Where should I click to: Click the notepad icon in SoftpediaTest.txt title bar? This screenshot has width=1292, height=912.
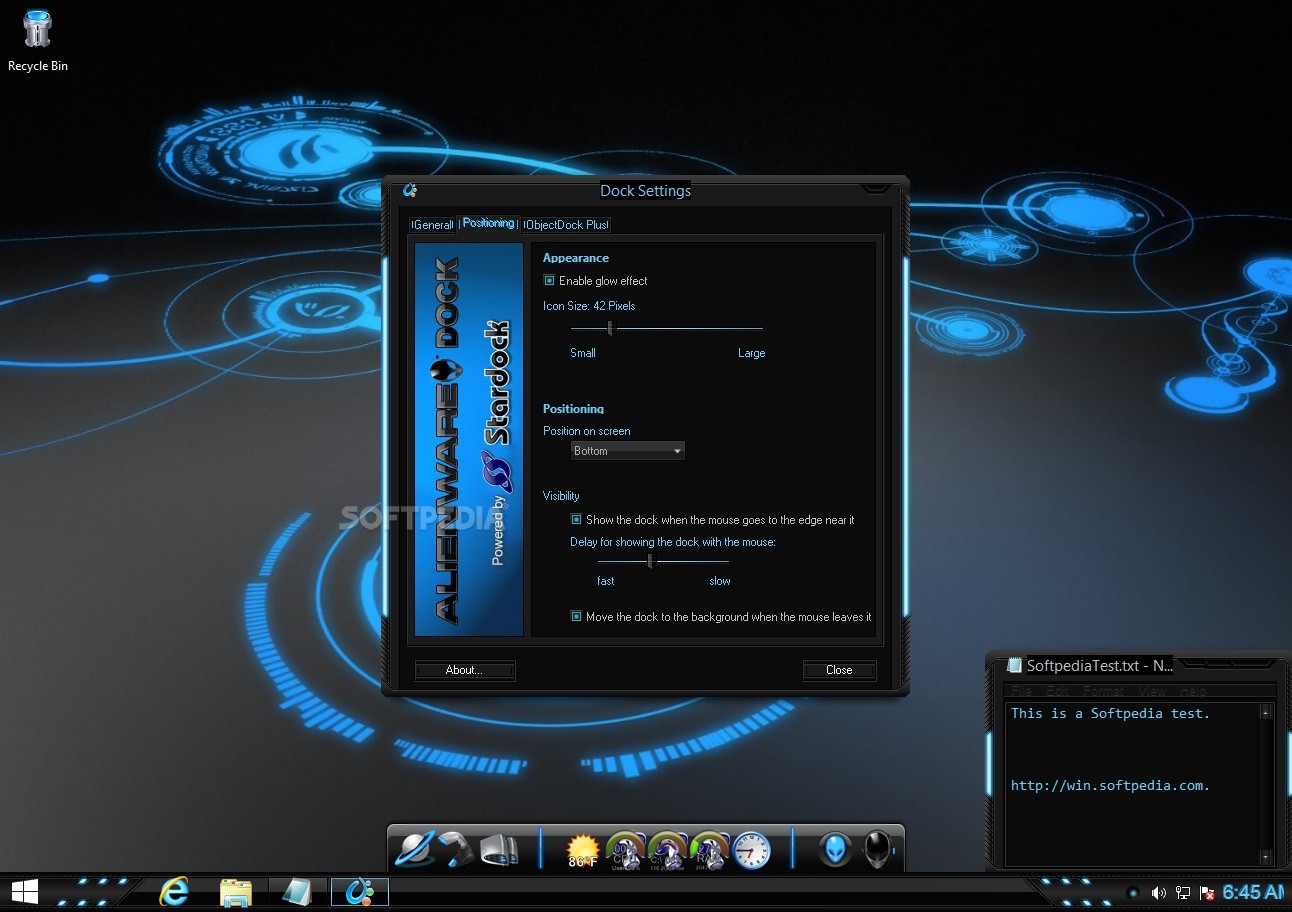pyautogui.click(x=1014, y=665)
